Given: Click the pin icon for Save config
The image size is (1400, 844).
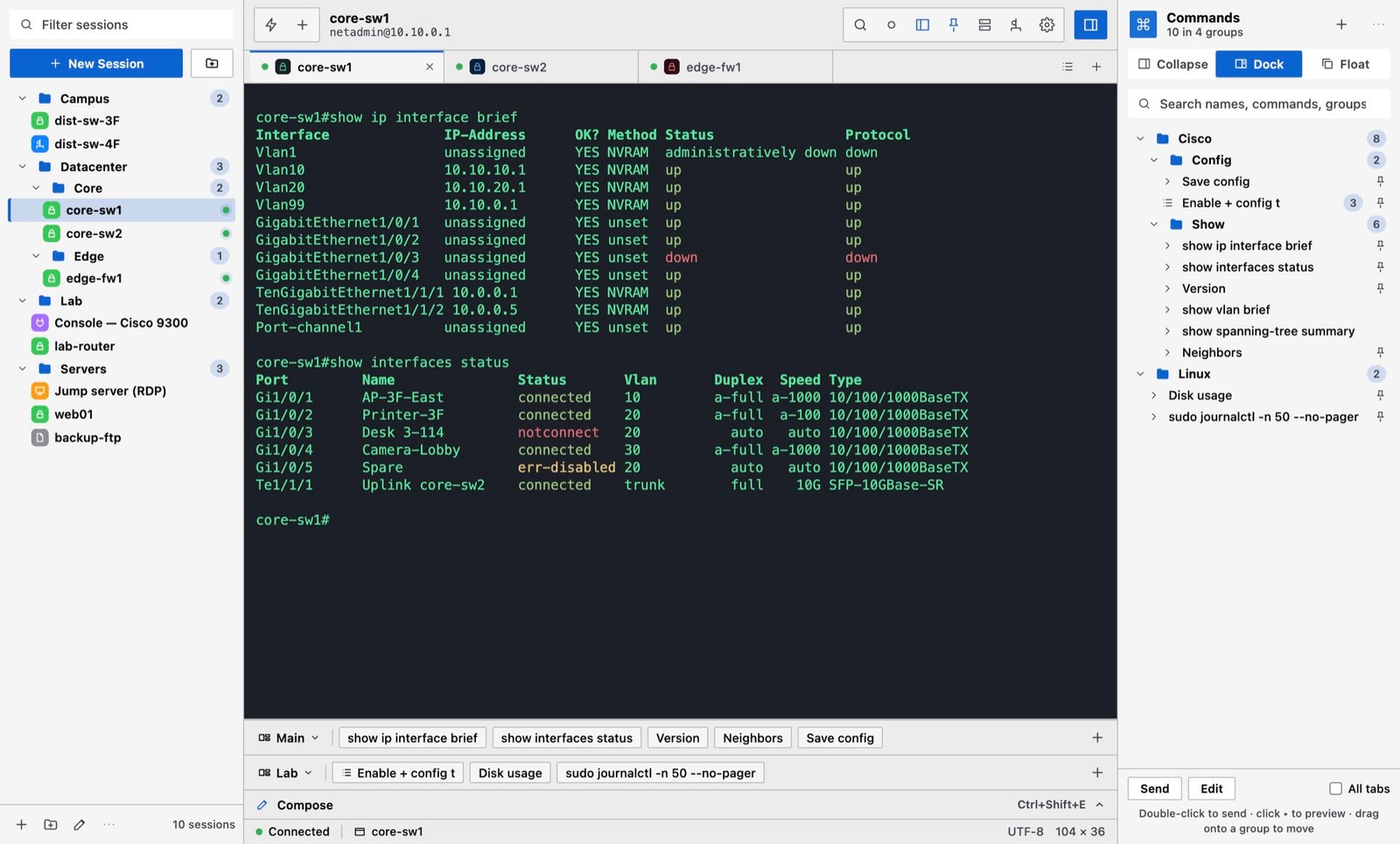Looking at the screenshot, I should point(1380,181).
